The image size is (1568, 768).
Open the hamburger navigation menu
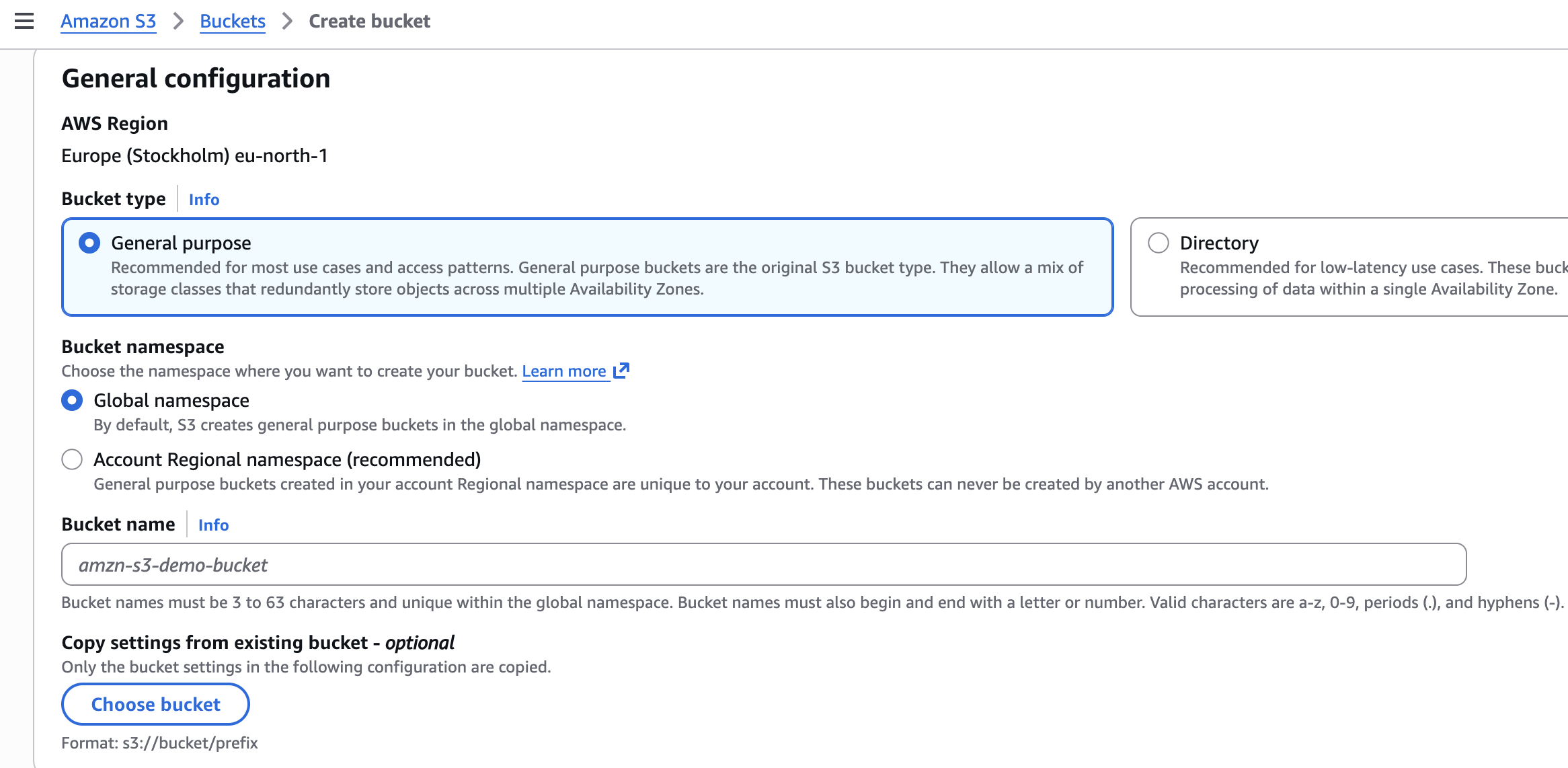pos(24,22)
